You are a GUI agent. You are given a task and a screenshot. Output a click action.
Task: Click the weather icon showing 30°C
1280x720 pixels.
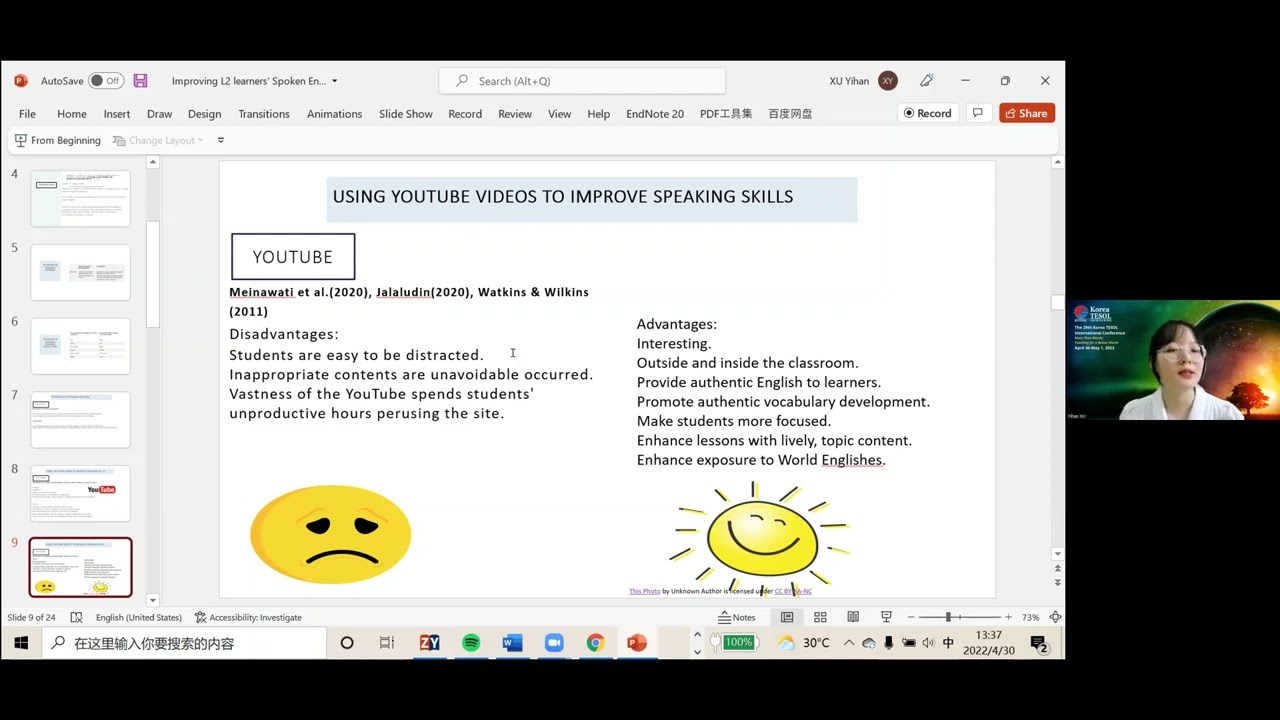click(x=786, y=642)
